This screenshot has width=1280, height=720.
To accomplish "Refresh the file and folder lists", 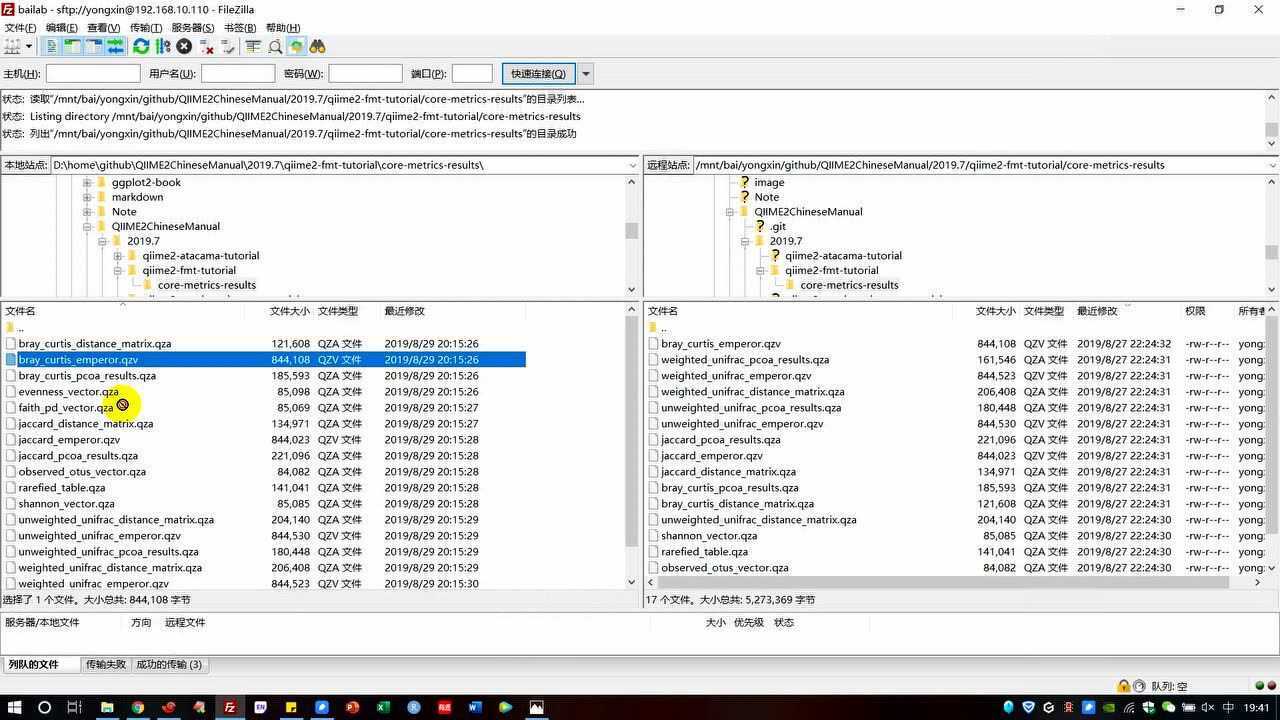I will point(141,46).
